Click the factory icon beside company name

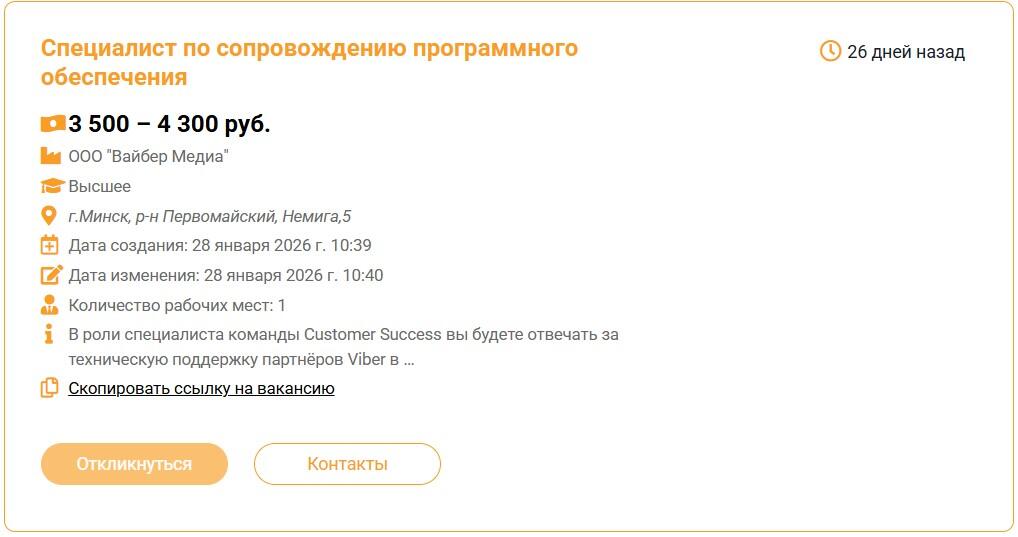point(50,156)
